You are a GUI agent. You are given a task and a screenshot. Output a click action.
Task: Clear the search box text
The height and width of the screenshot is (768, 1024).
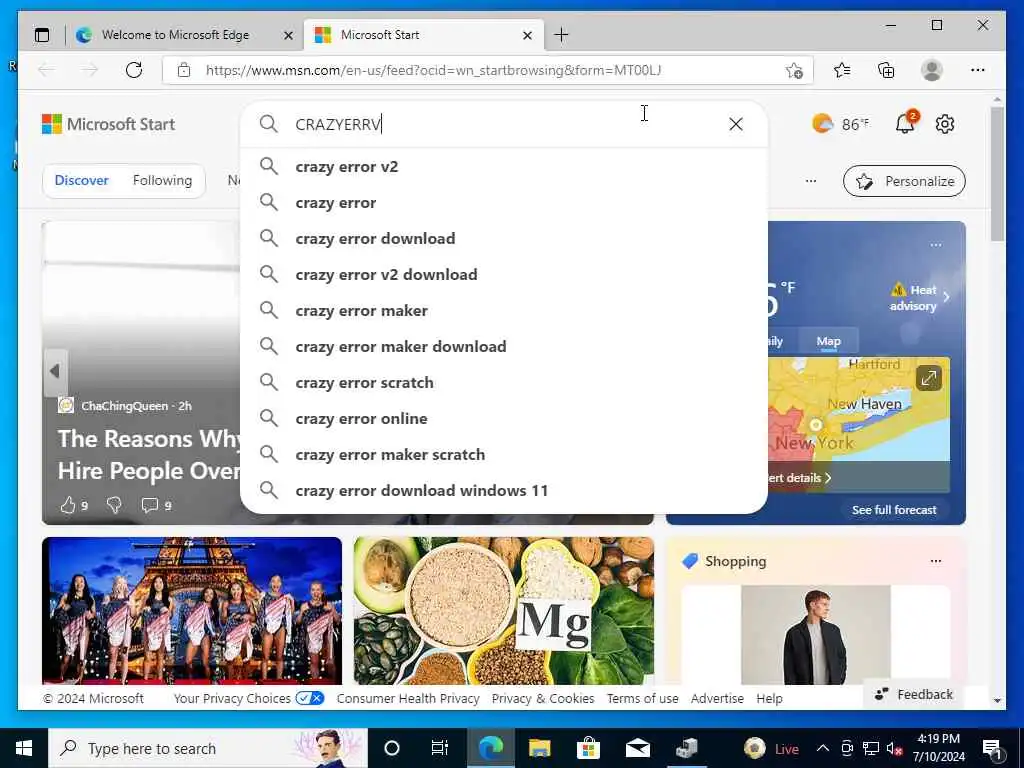735,124
